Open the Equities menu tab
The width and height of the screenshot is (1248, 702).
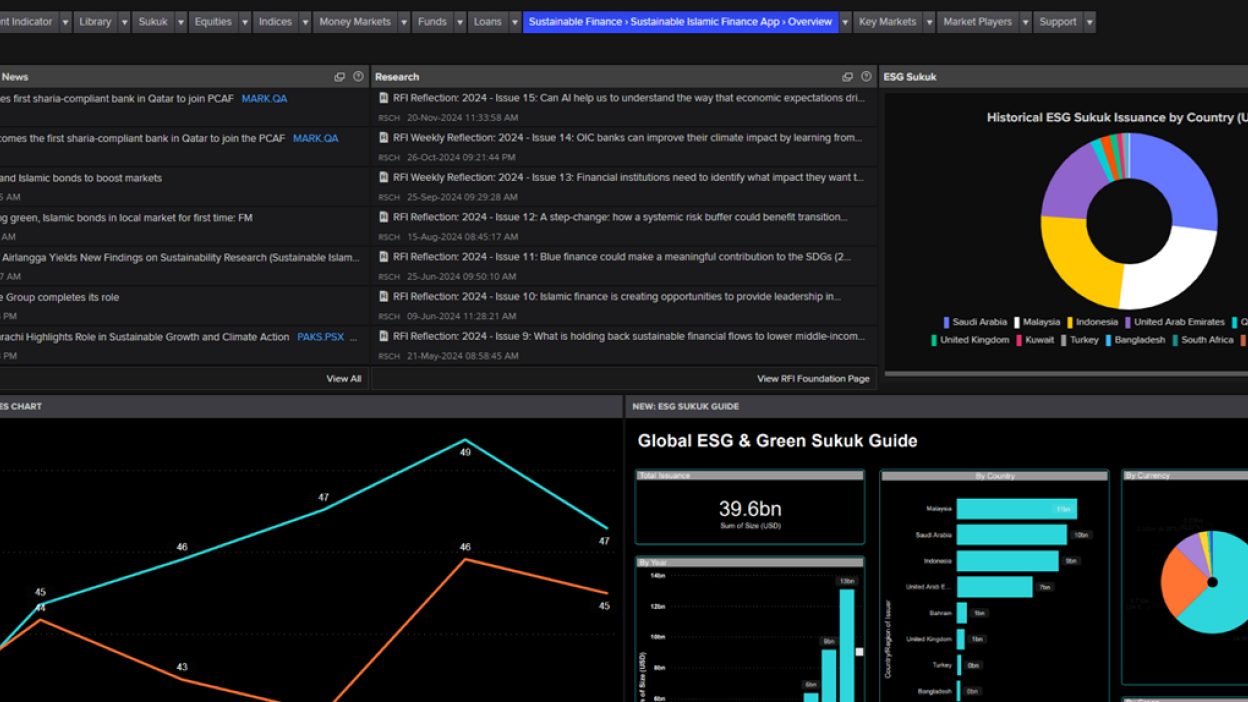pyautogui.click(x=213, y=22)
